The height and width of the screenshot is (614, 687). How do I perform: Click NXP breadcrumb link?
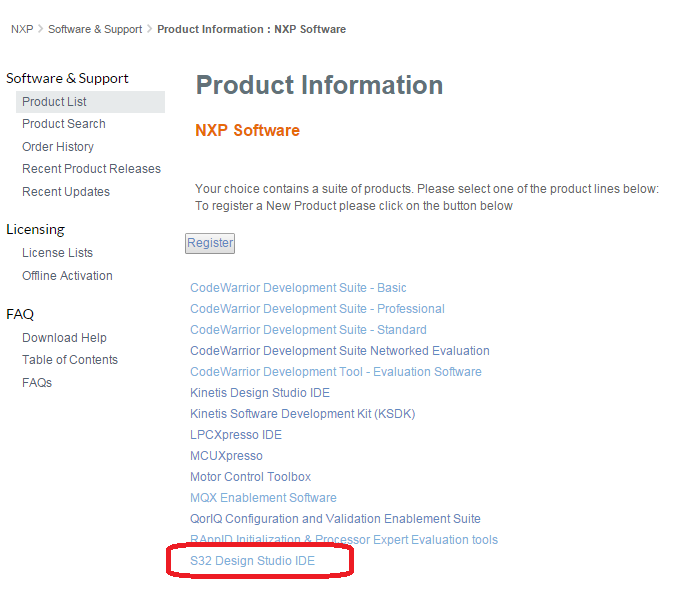[x=22, y=29]
